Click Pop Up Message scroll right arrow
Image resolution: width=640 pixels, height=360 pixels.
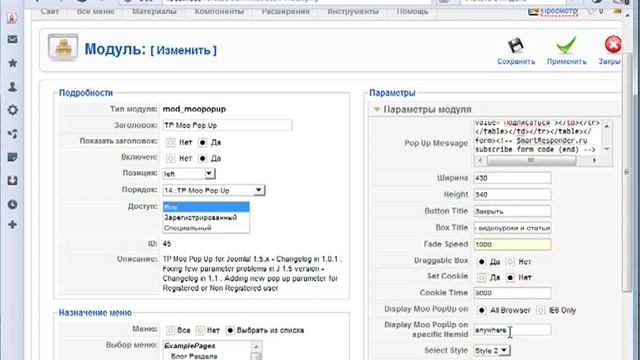(594, 160)
